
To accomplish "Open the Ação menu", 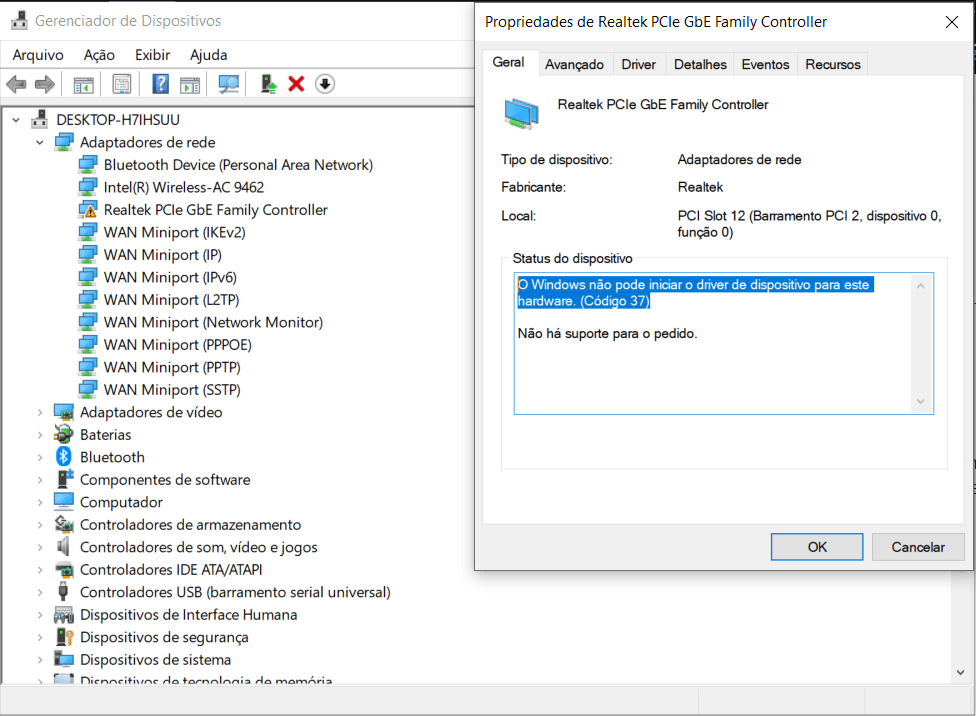I will tap(100, 55).
